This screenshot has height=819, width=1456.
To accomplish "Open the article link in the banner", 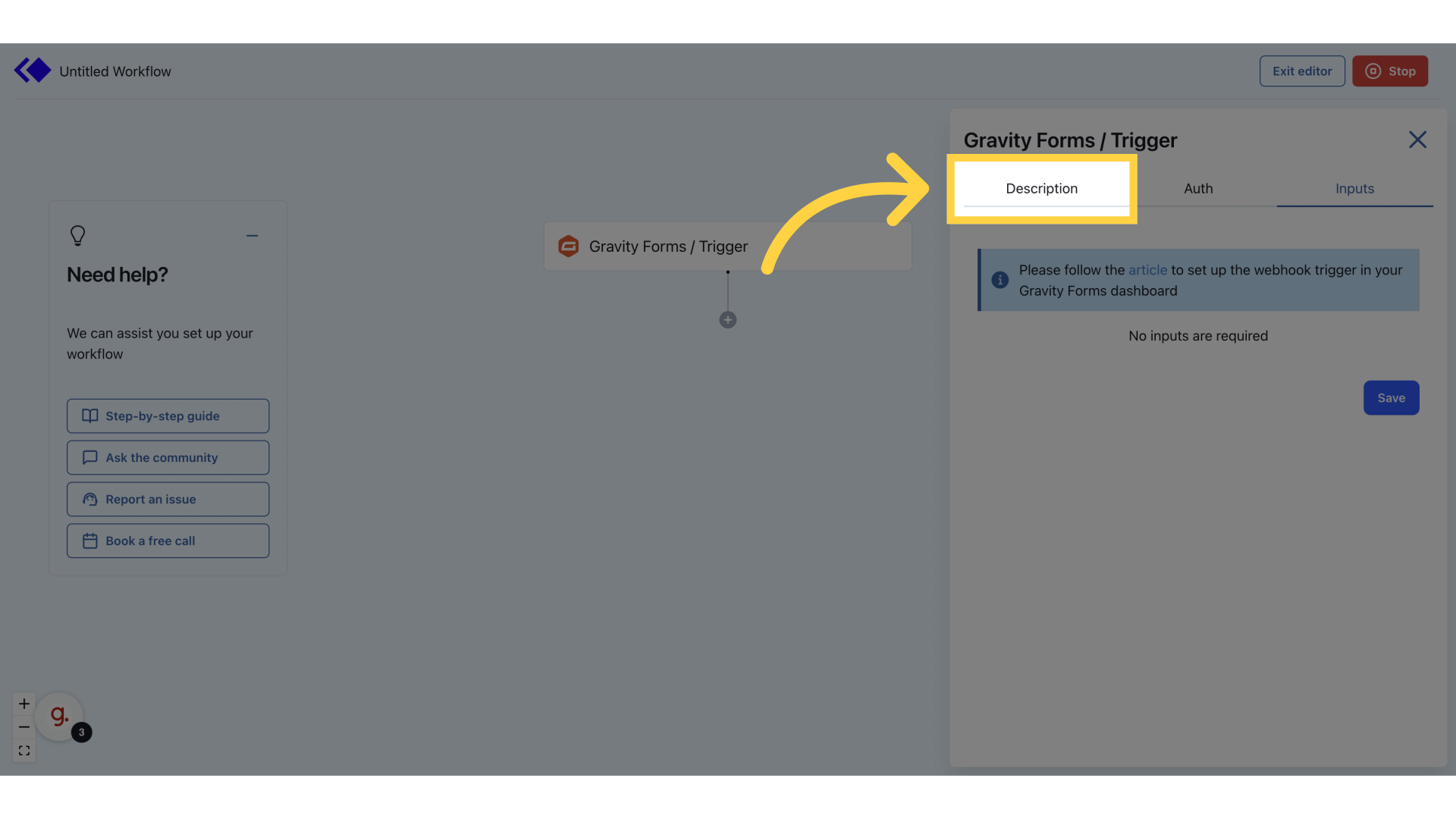I will tap(1147, 269).
